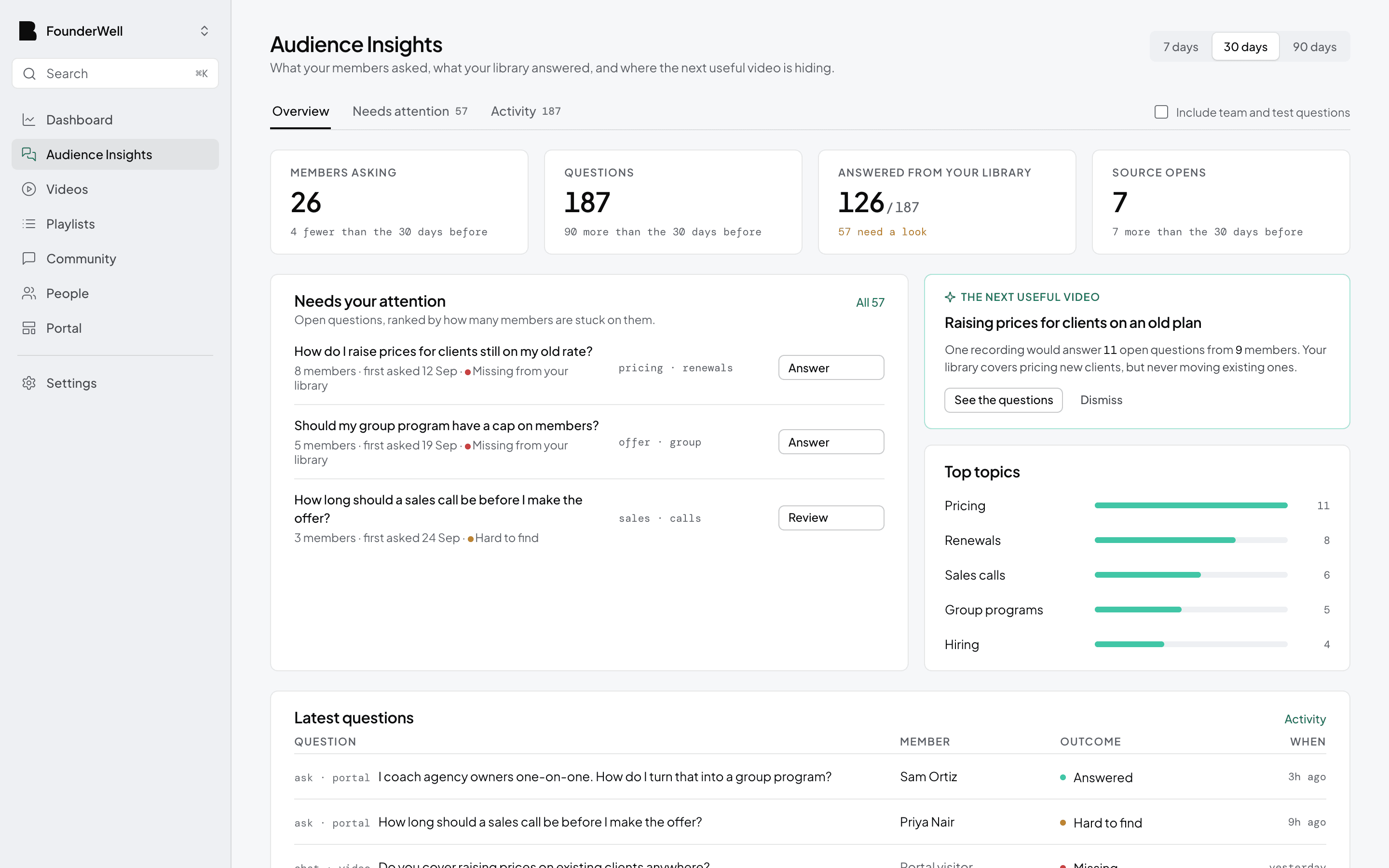
Task: Click the Settings gear icon
Action: [29, 383]
